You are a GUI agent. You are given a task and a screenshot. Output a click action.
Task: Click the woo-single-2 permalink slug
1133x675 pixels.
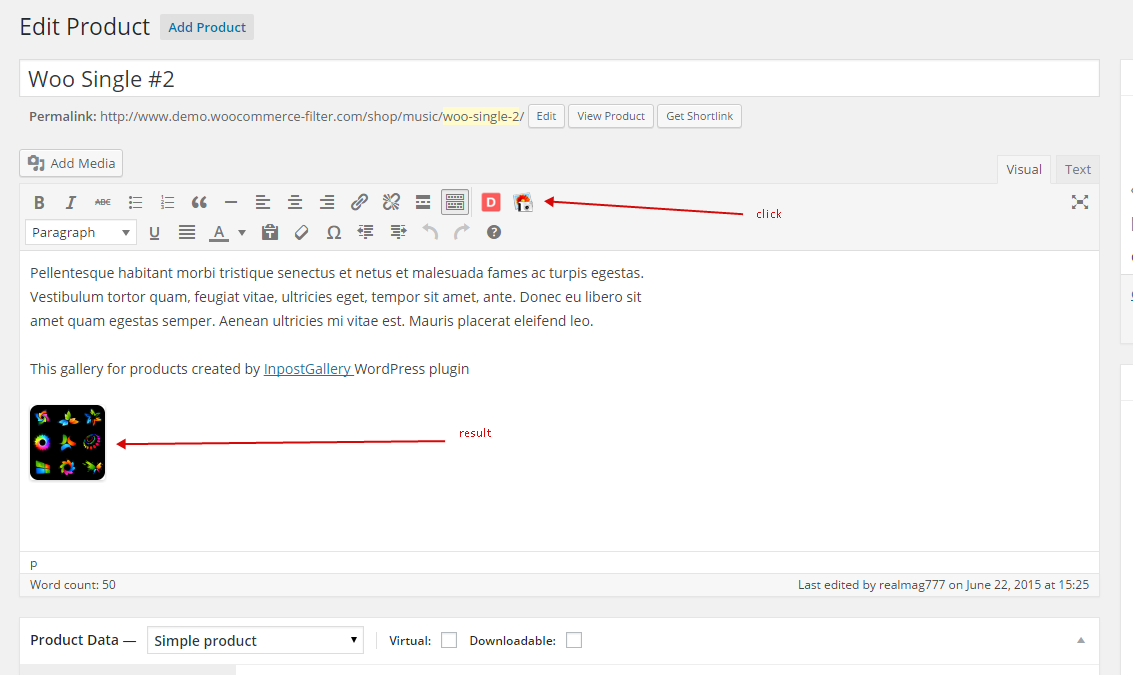coord(481,116)
